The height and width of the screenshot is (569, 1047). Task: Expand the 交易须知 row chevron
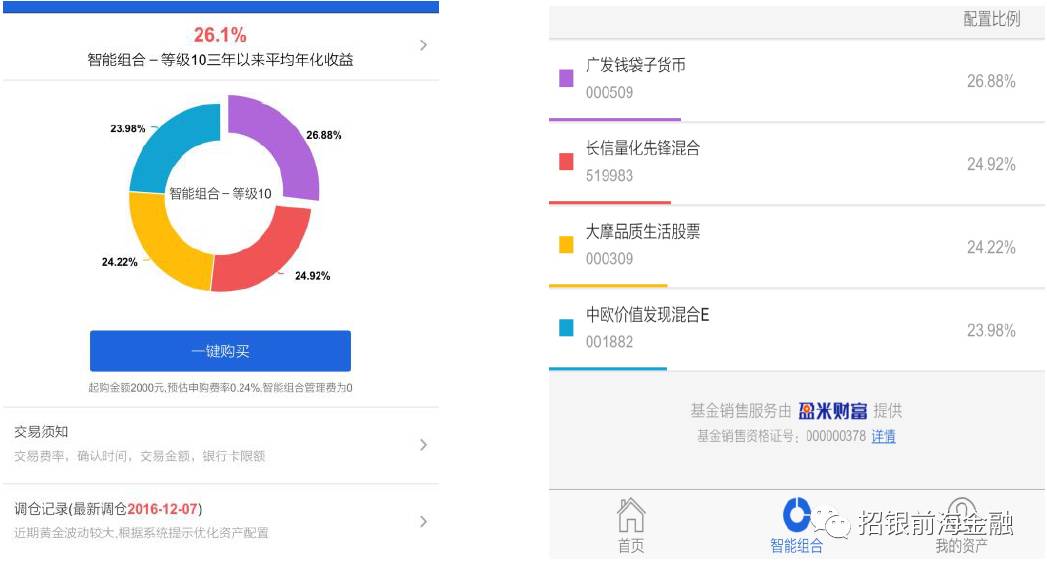(x=423, y=445)
